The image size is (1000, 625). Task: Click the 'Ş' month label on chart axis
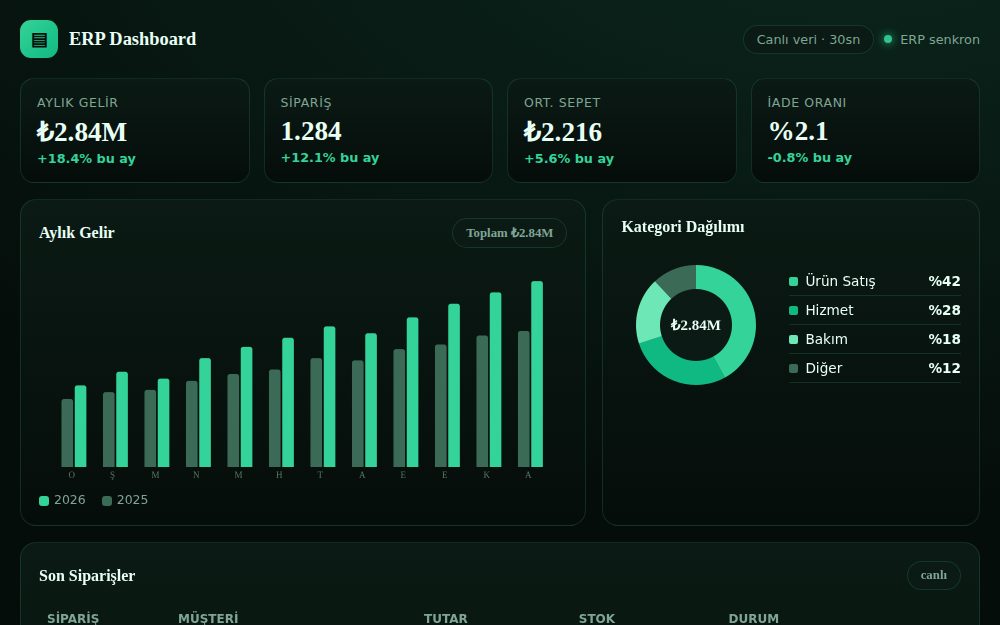112,475
